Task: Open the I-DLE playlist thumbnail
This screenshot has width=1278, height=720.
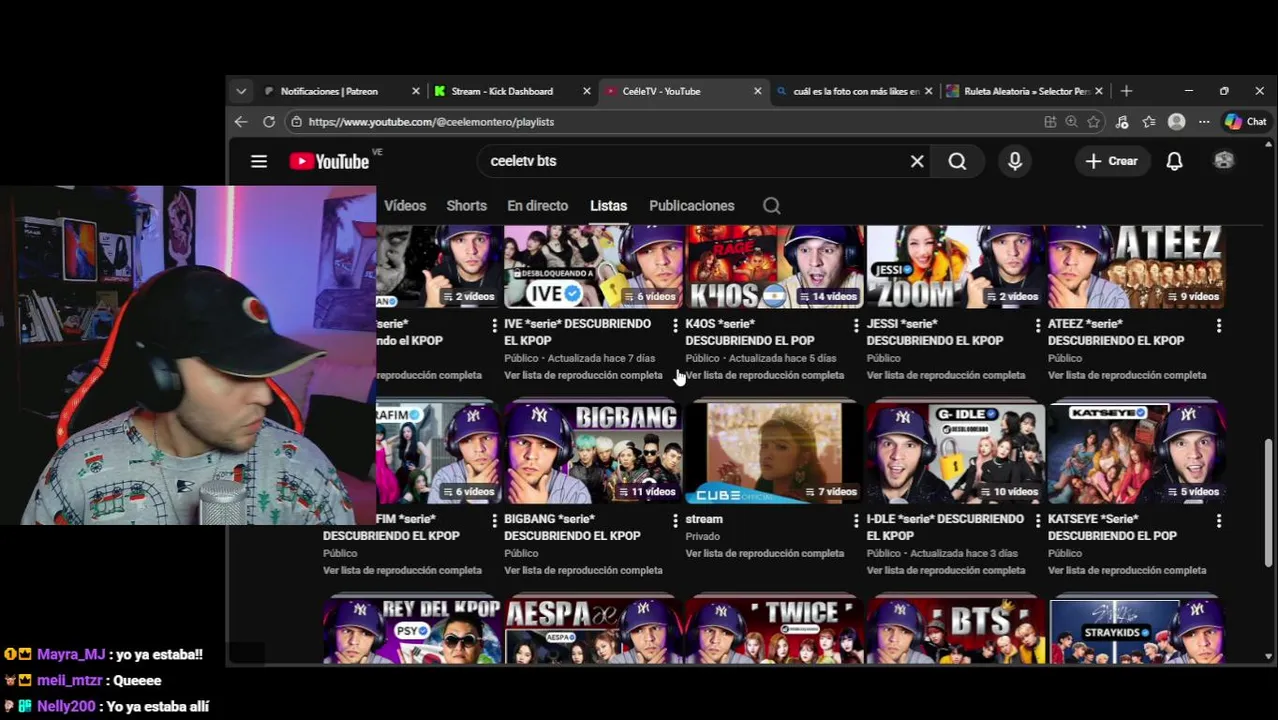Action: click(x=956, y=453)
